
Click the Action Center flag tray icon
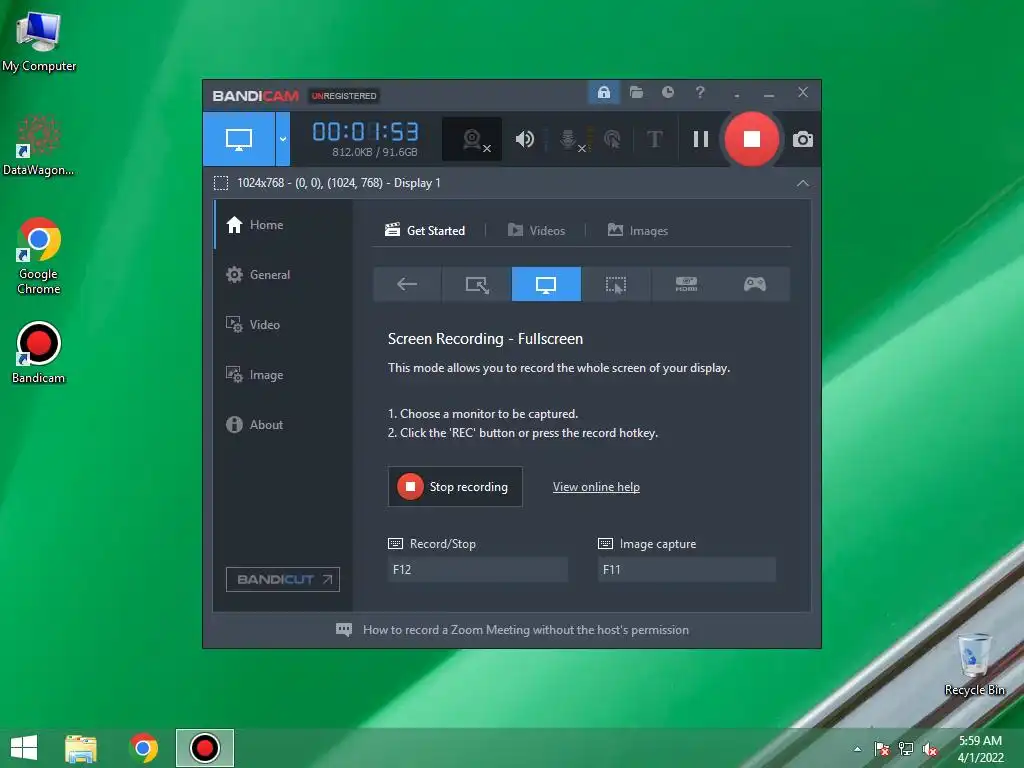(x=882, y=749)
